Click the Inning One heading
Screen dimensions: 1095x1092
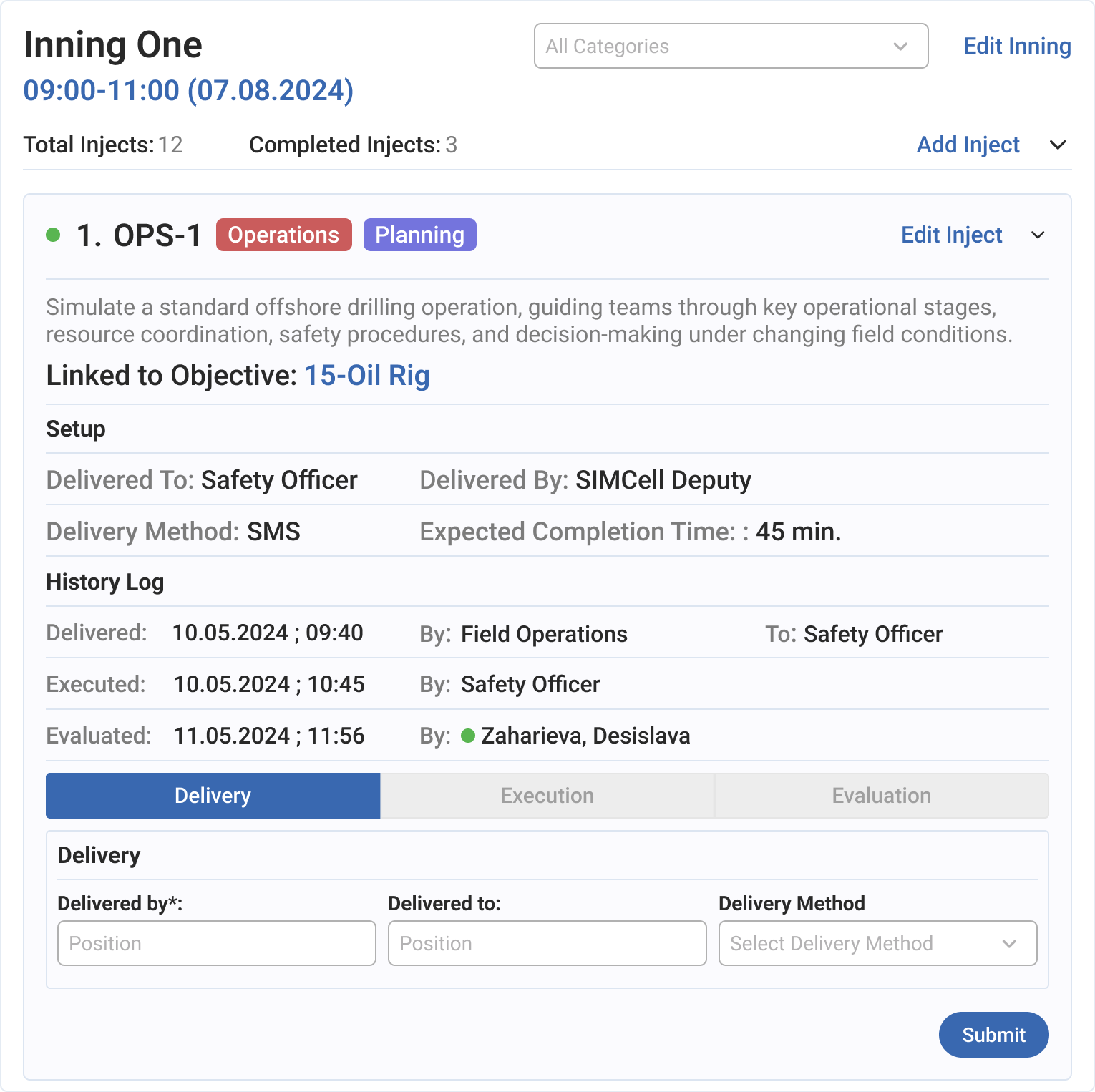click(x=113, y=45)
